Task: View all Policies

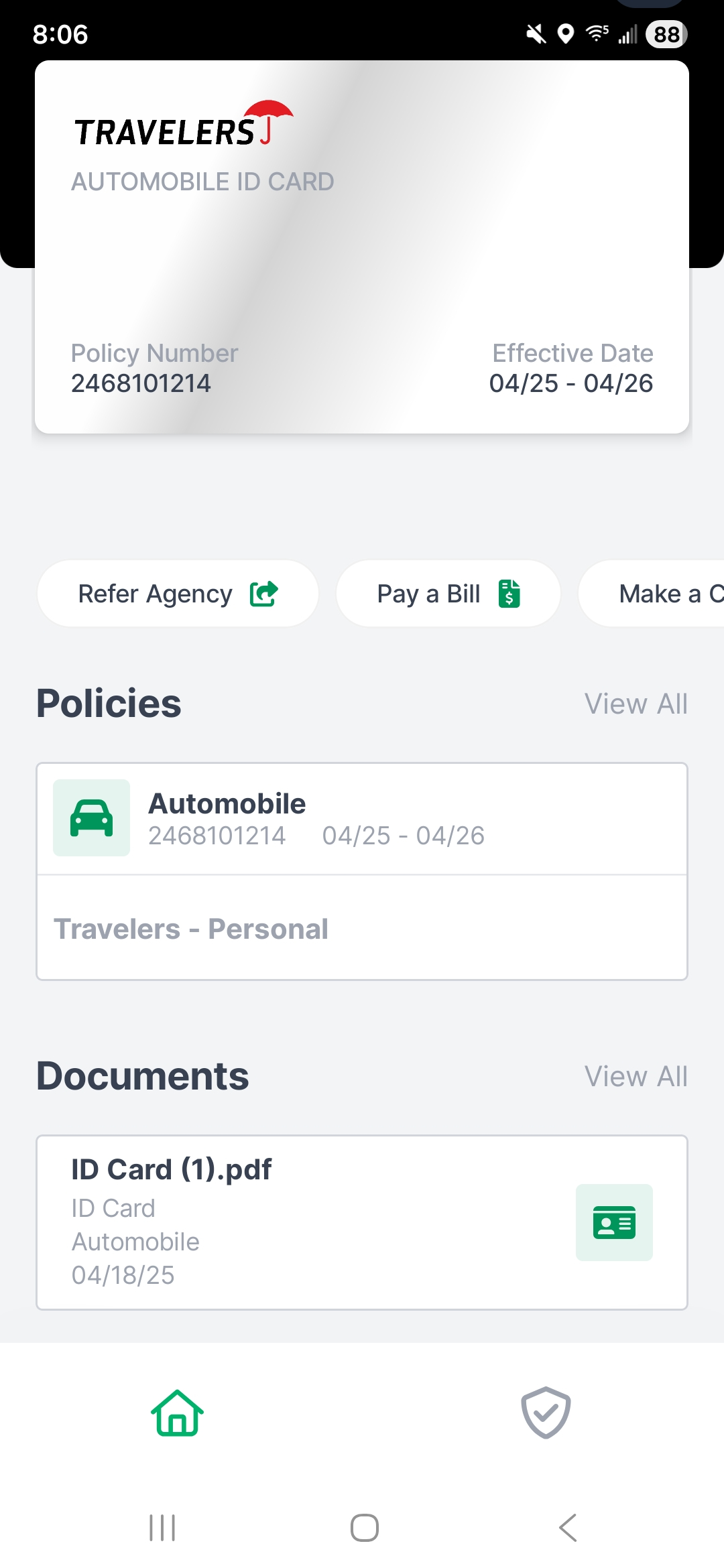Action: pyautogui.click(x=636, y=704)
